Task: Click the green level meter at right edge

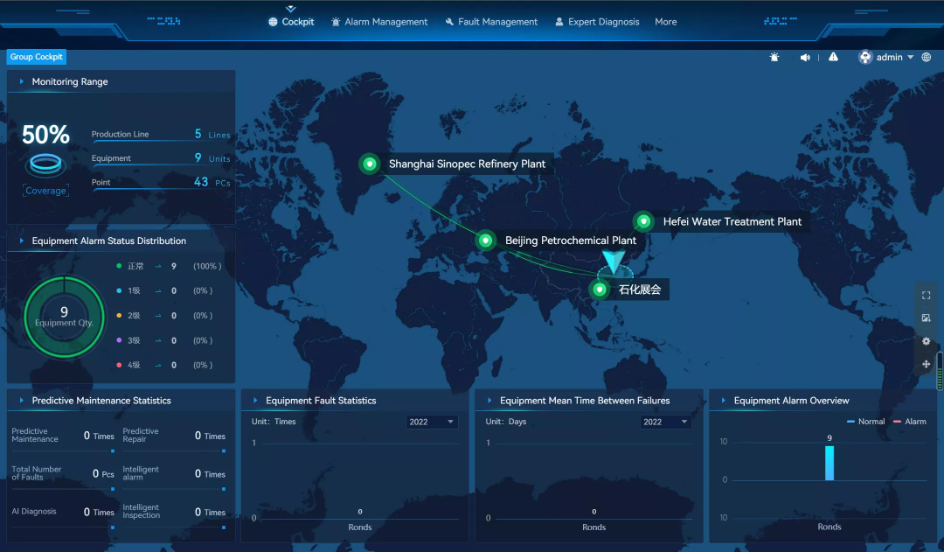Action: tap(939, 372)
